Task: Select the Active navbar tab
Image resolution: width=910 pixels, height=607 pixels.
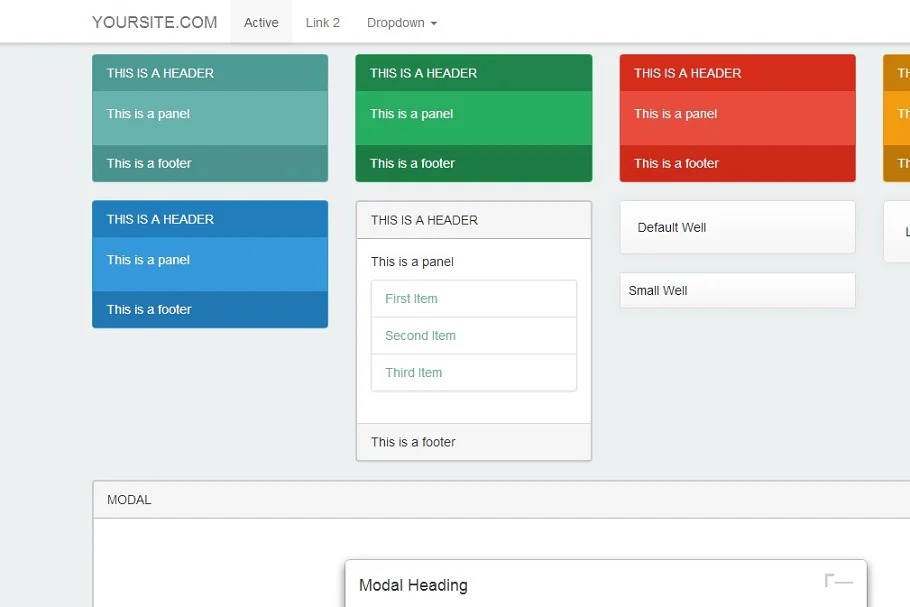Action: [x=261, y=22]
